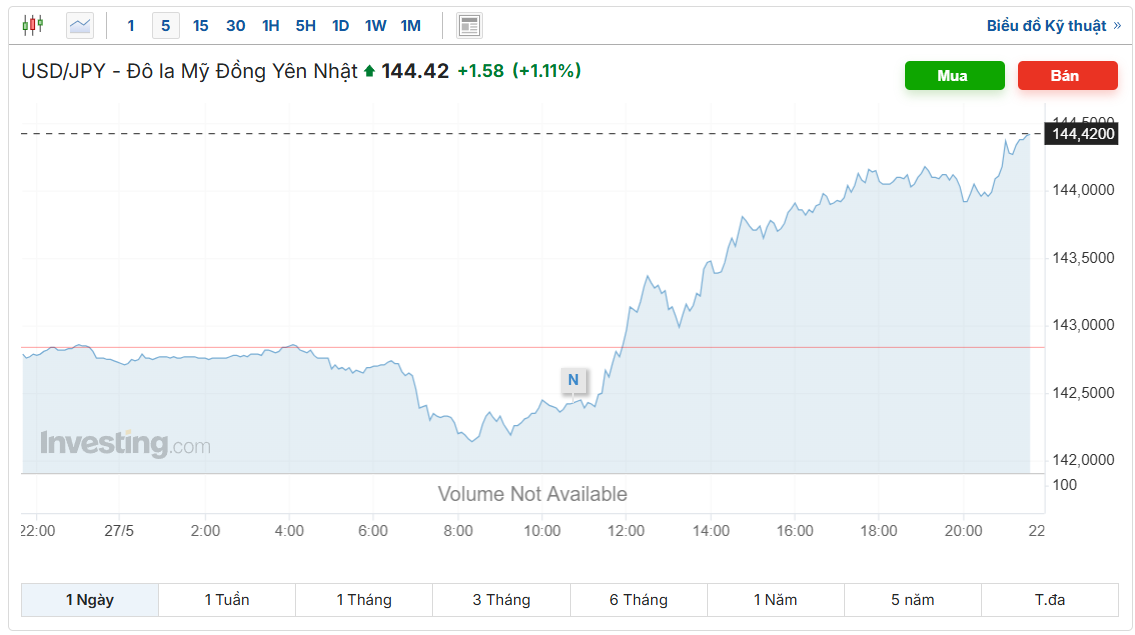Switch to the 3 Tháng range tab
Viewport: 1135px width, 635px height.
[x=501, y=600]
